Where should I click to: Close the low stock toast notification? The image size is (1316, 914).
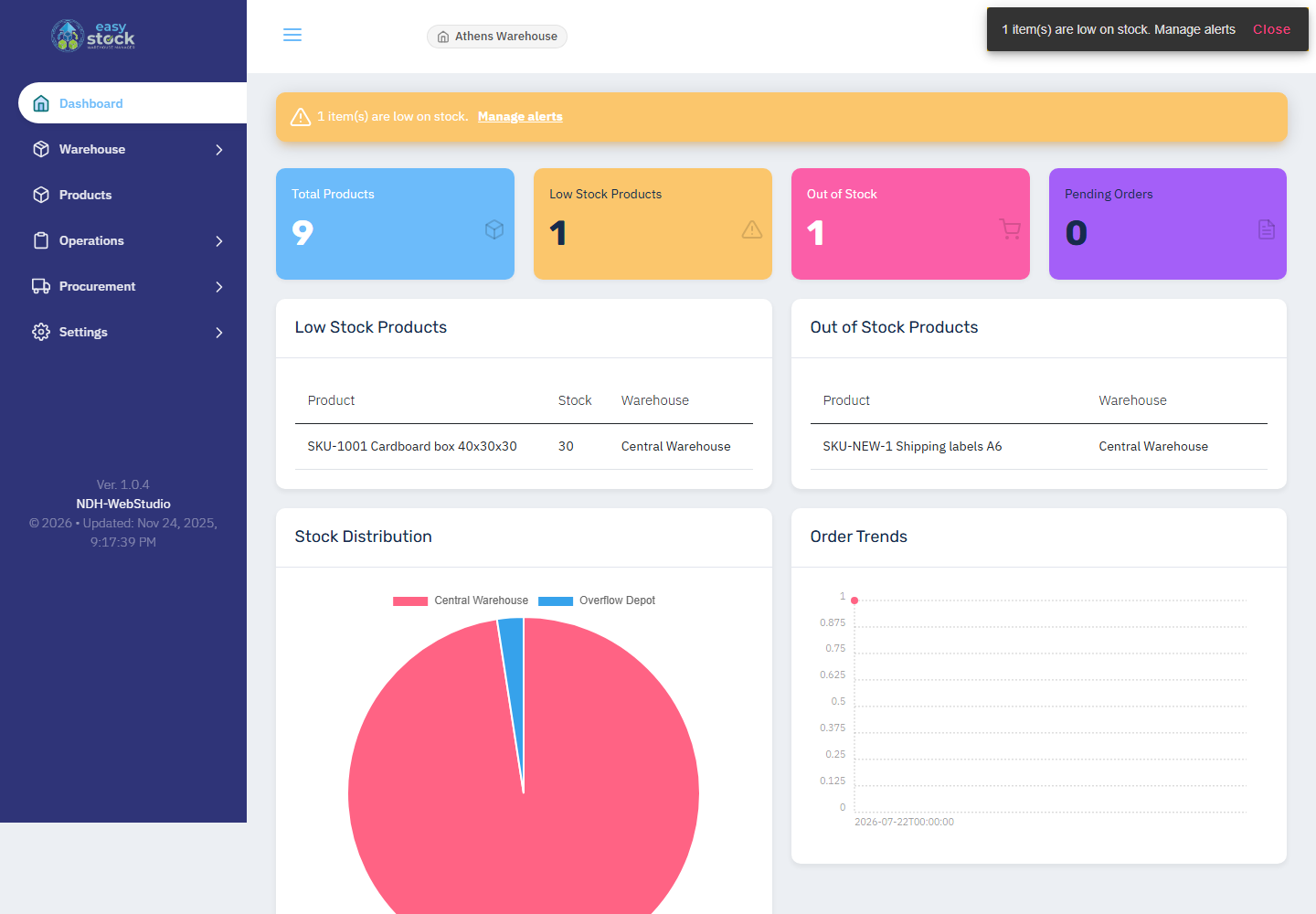[x=1271, y=29]
